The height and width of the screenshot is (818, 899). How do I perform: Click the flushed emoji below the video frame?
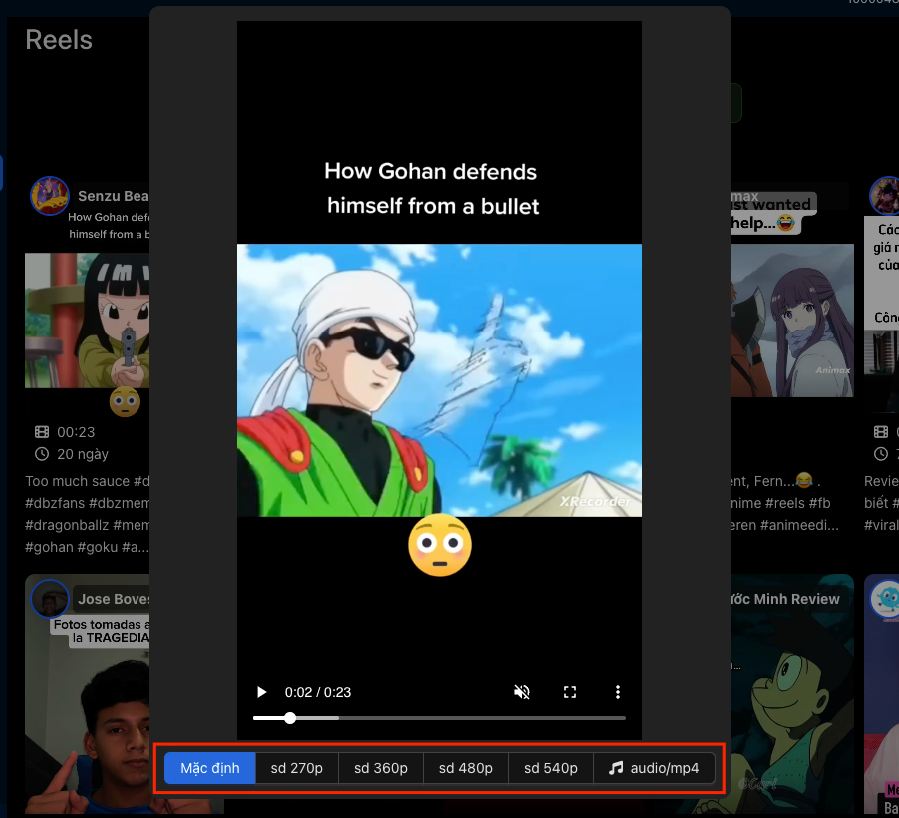coord(440,545)
